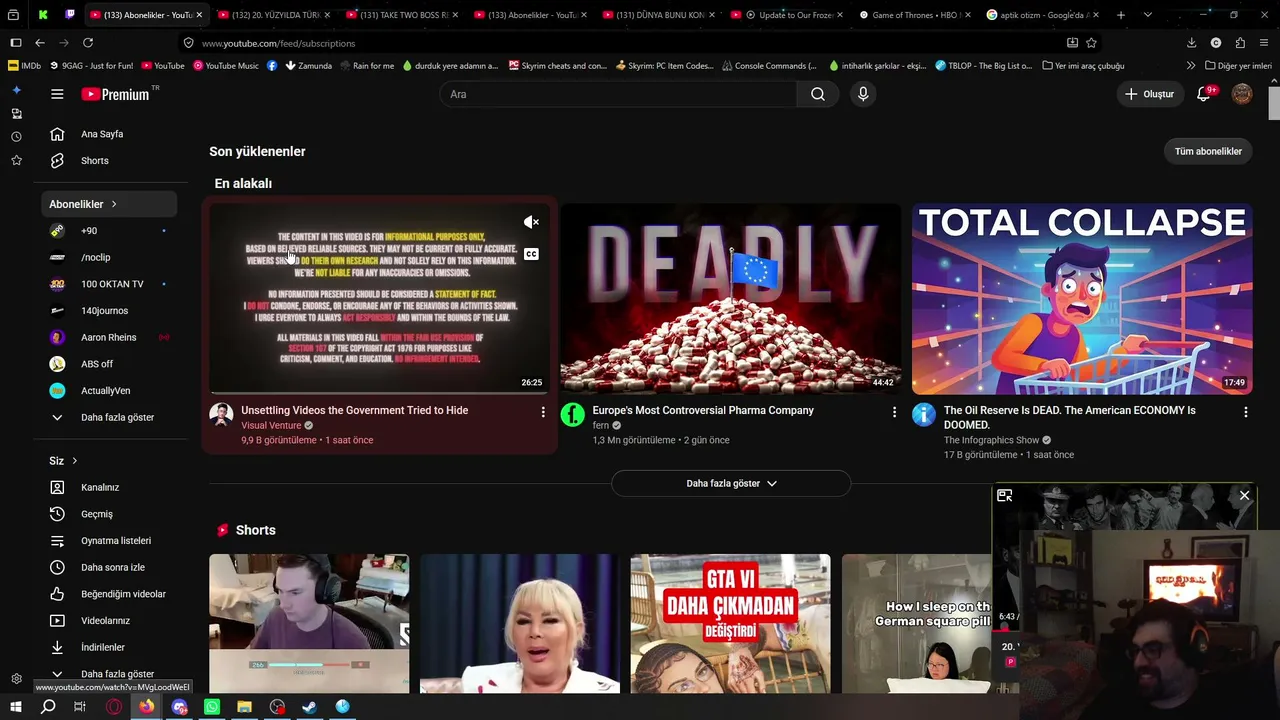Viewport: 1280px width, 720px height.
Task: Open the browser downloads panel
Action: pos(1191,43)
